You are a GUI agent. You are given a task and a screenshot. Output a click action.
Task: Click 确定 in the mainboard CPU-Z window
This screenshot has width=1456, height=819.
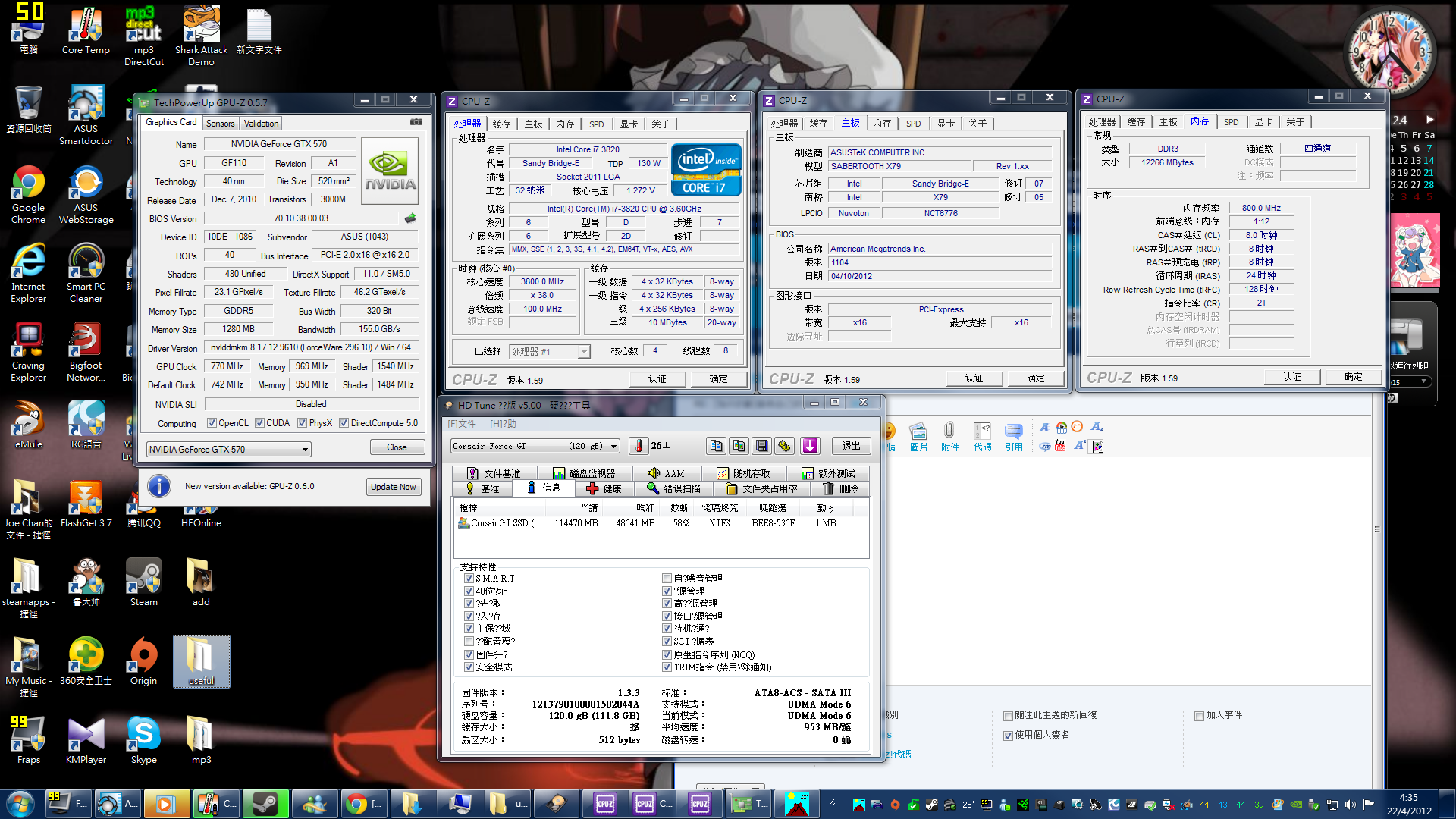coord(1036,378)
